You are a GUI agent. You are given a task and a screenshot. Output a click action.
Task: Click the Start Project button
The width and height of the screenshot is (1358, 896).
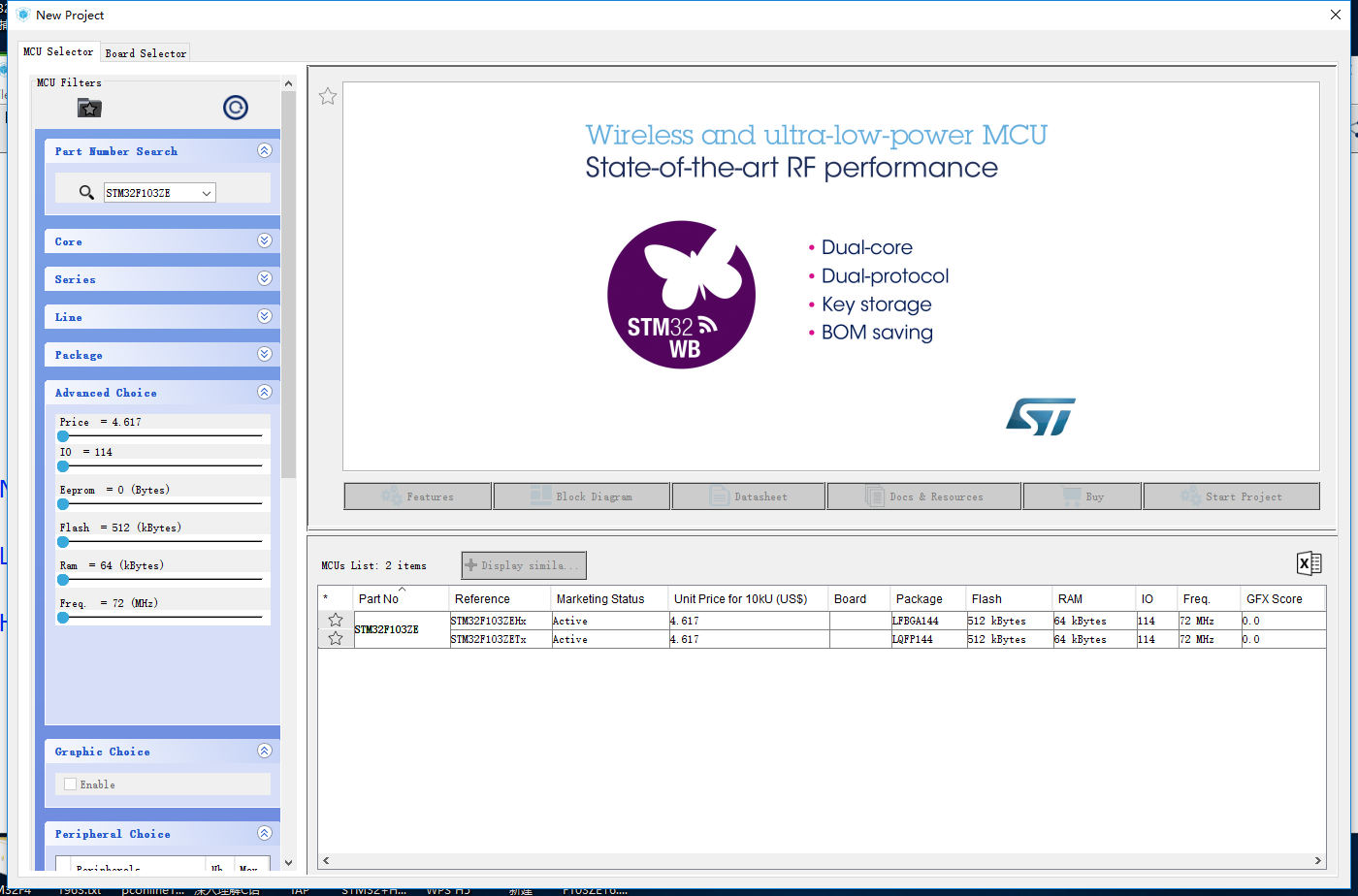pyautogui.click(x=1232, y=496)
